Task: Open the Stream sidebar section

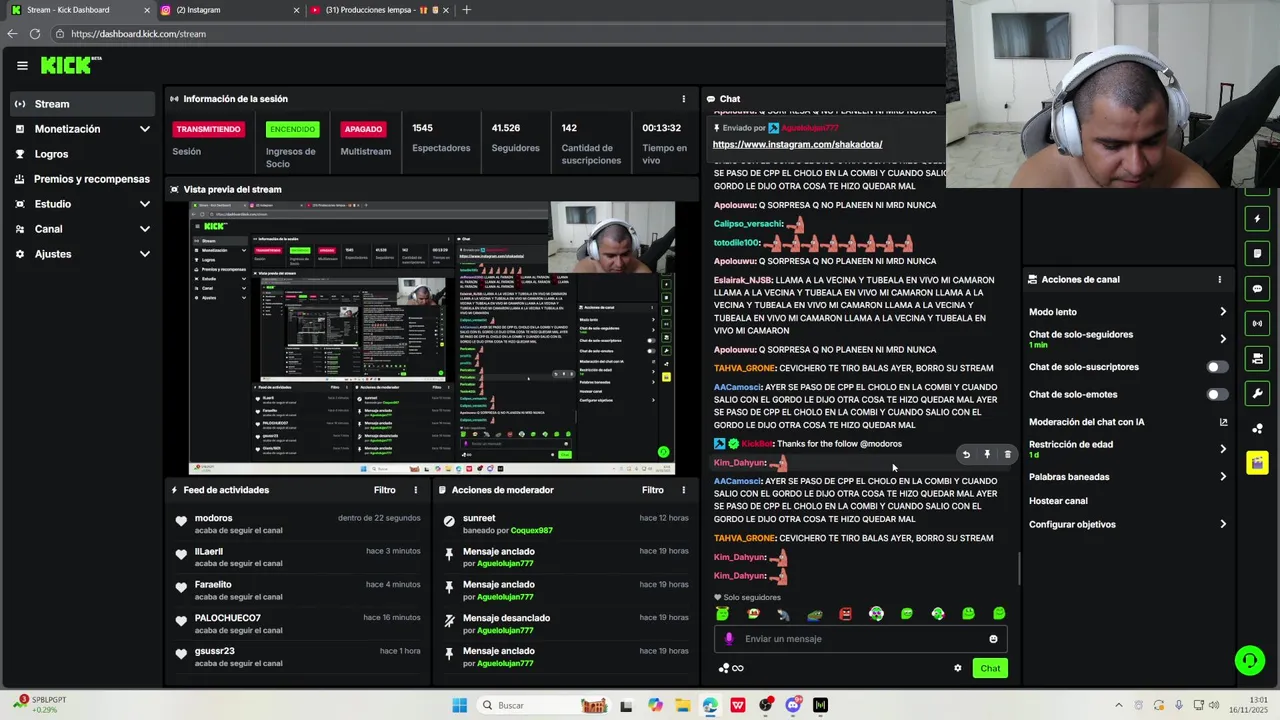Action: (84, 104)
